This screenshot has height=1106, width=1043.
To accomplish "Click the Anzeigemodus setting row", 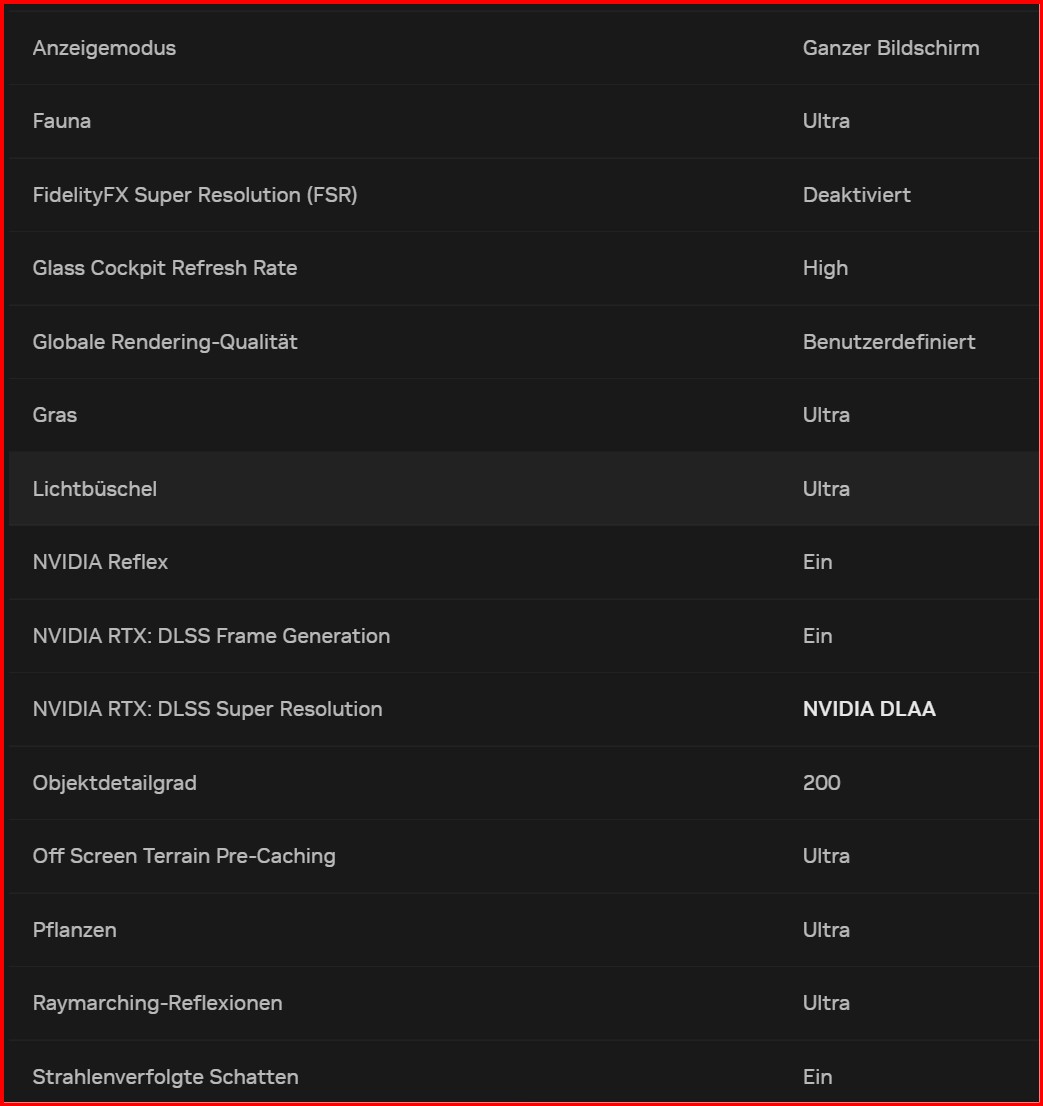I will [x=104, y=48].
